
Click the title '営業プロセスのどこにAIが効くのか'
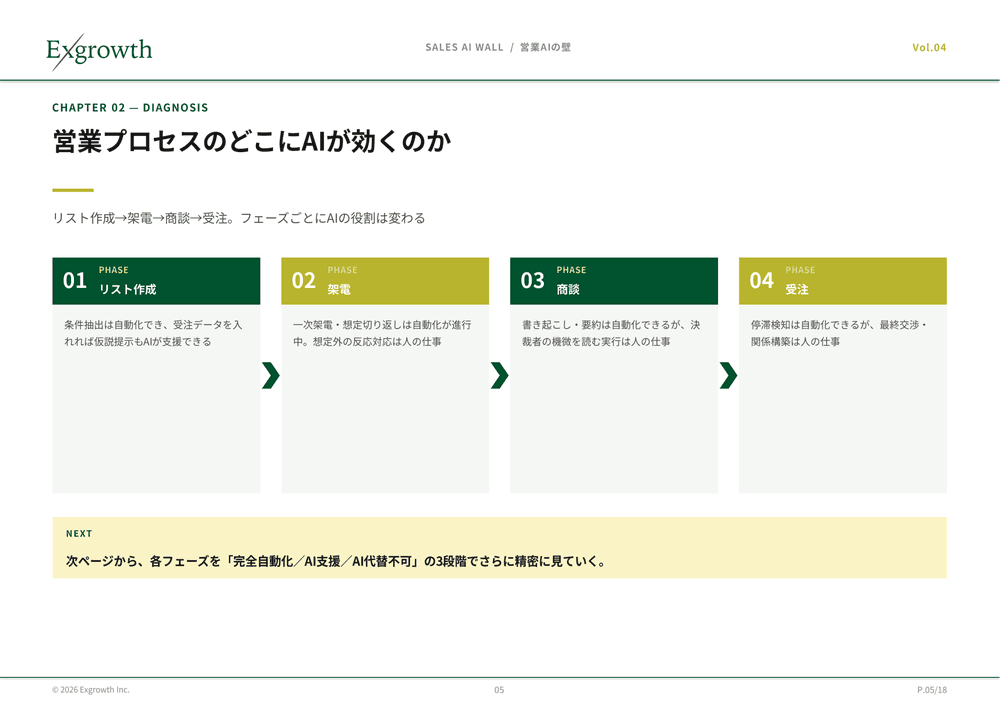[x=252, y=141]
